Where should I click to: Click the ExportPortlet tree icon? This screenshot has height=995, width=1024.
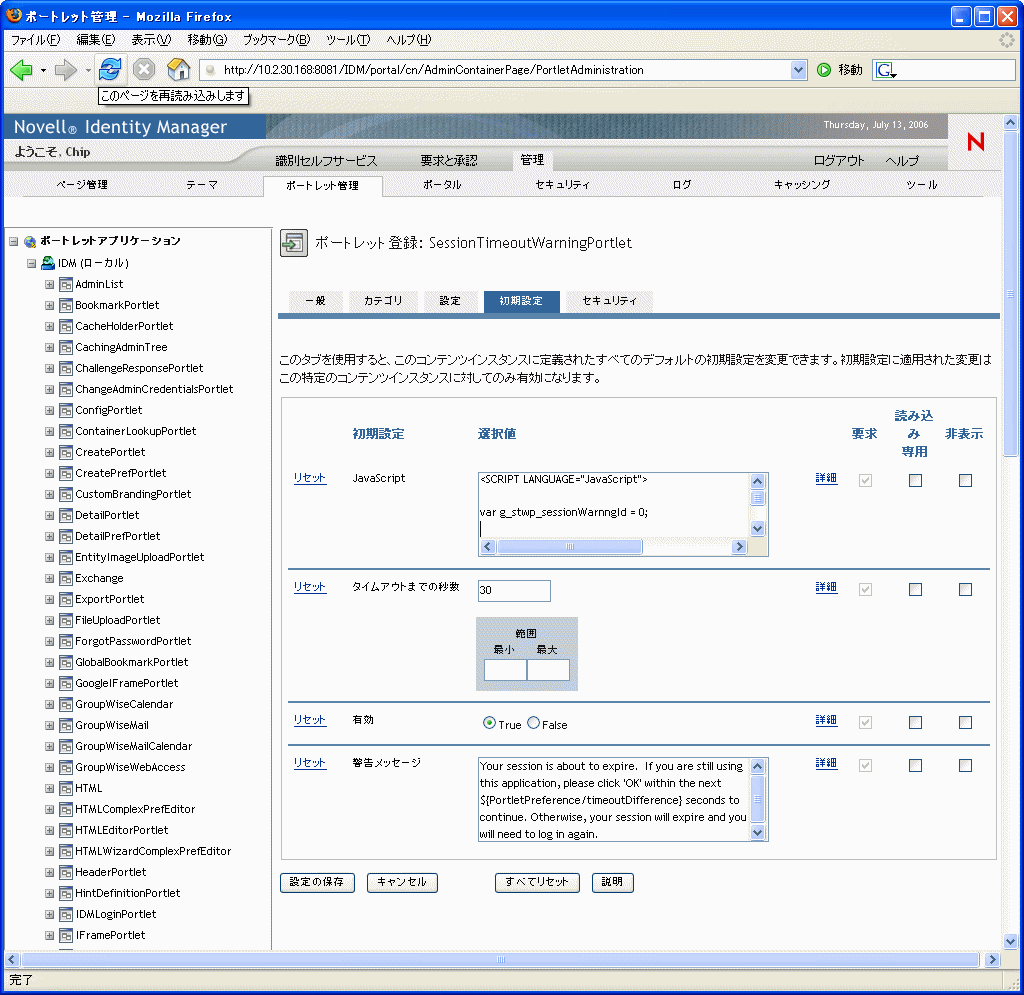pos(65,599)
